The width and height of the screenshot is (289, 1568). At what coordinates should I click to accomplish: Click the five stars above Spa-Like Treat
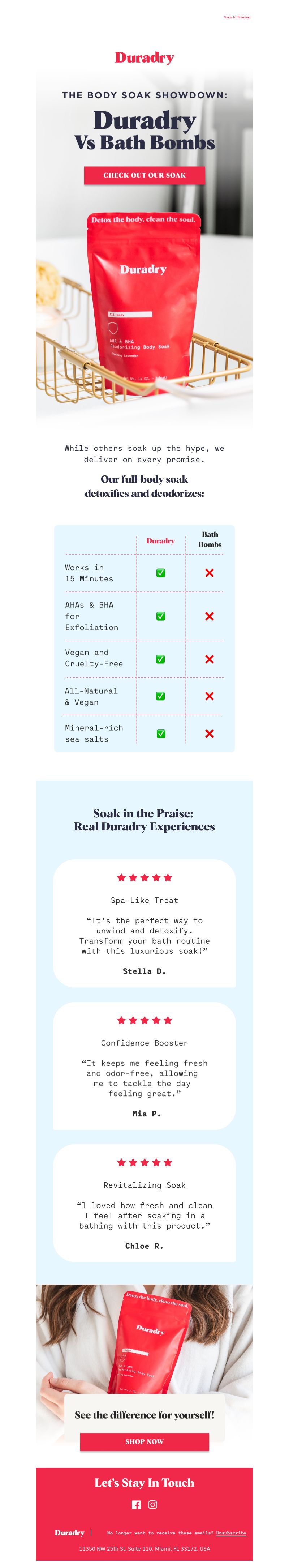[144, 877]
